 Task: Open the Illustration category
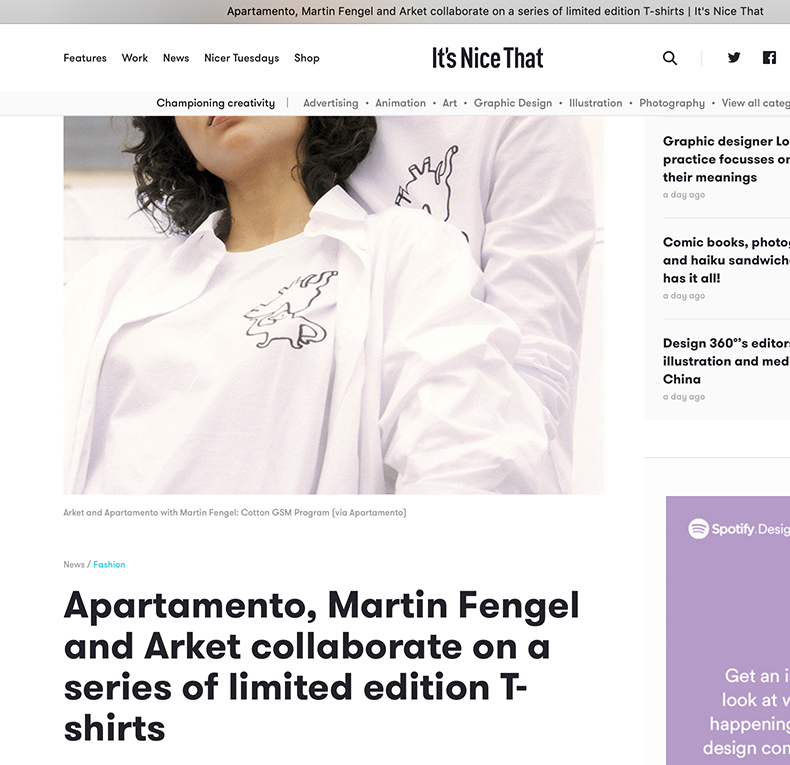596,103
